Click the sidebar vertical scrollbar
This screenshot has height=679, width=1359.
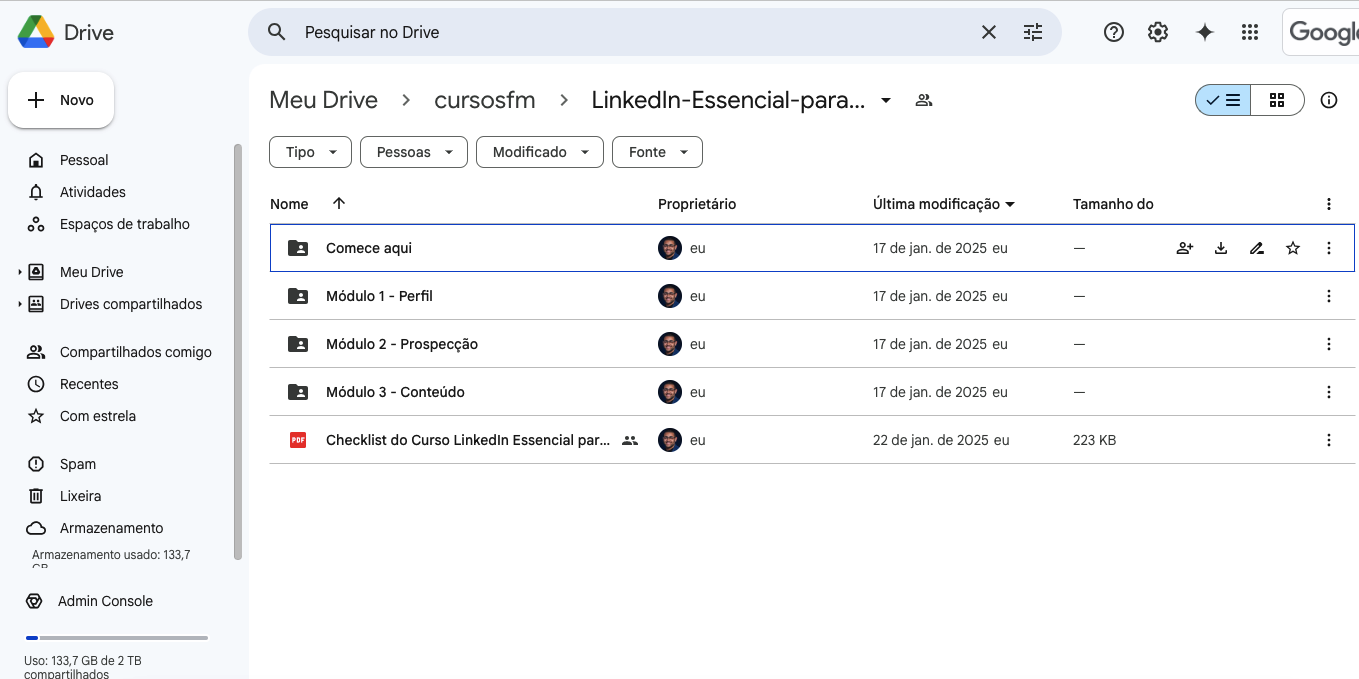pos(237,352)
